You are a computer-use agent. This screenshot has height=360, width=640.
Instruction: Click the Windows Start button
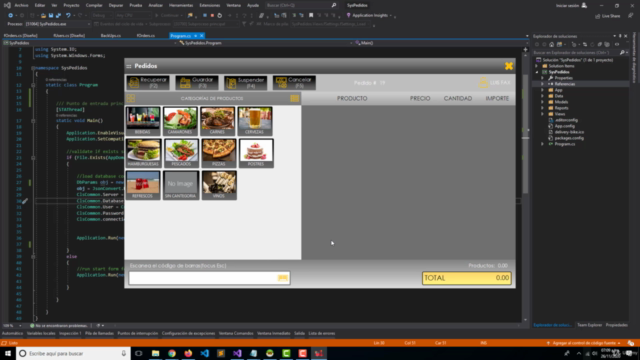pos(8,353)
